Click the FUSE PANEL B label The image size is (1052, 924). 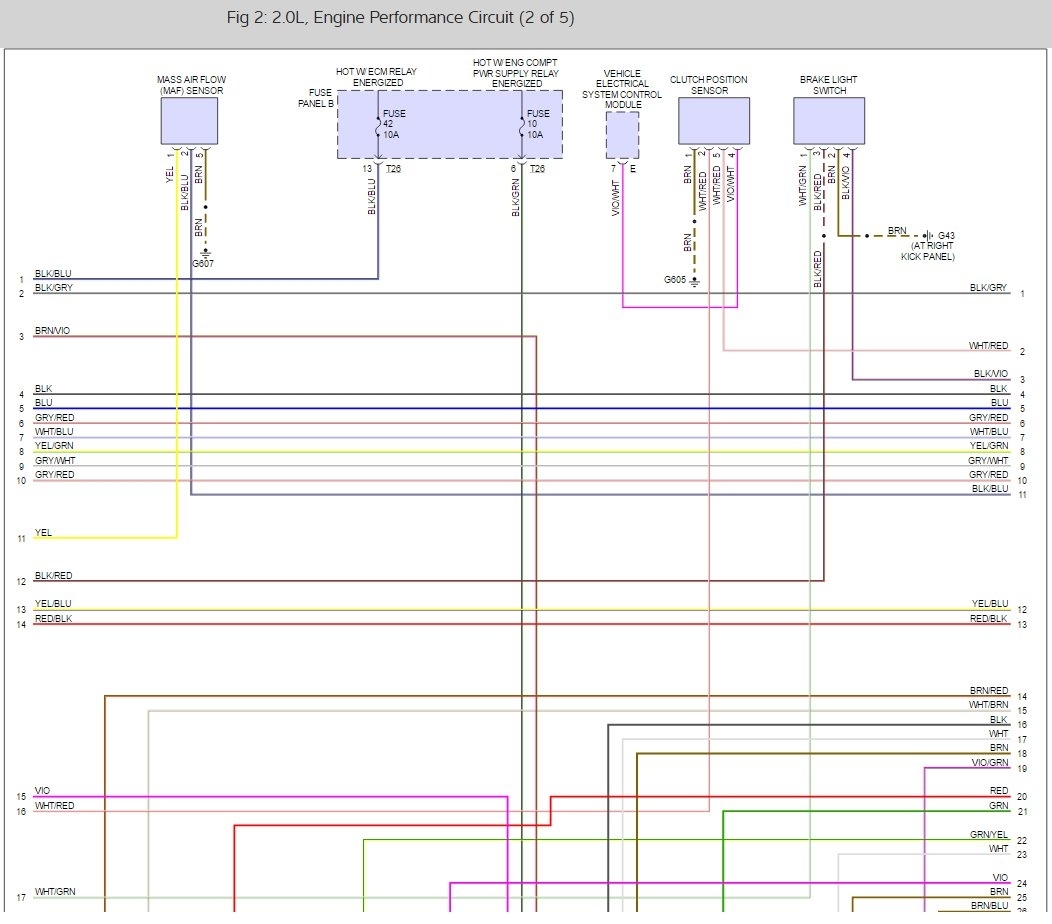(x=315, y=98)
